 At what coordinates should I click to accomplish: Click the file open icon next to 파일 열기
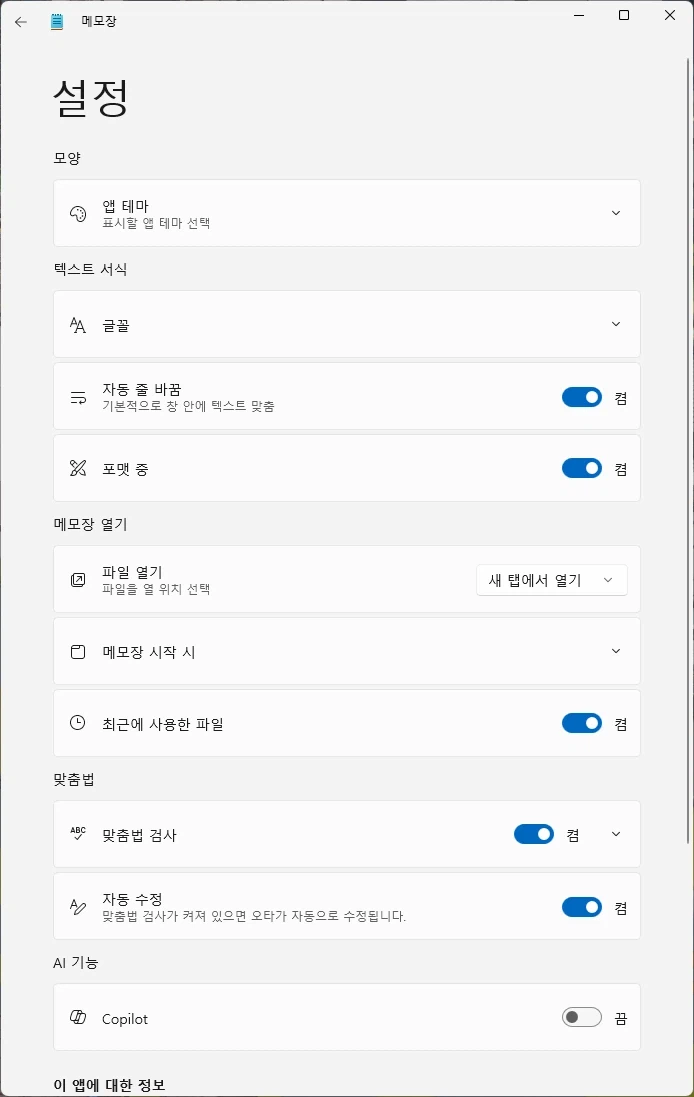(77, 580)
